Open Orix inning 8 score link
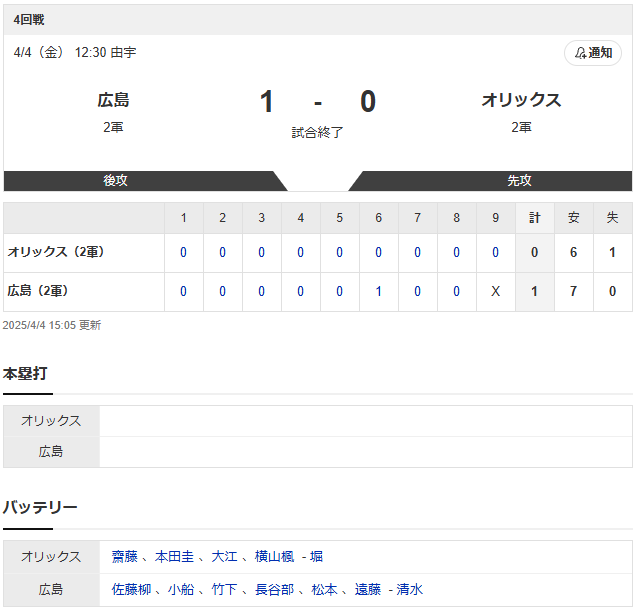Viewport: 634px width, 608px height. point(456,253)
